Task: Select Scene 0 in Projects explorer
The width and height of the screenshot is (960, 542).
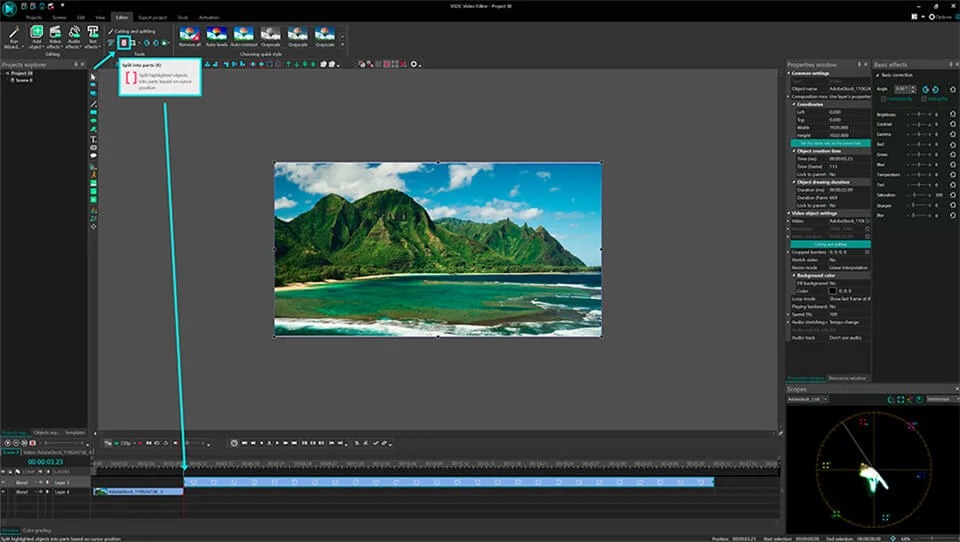Action: click(24, 80)
